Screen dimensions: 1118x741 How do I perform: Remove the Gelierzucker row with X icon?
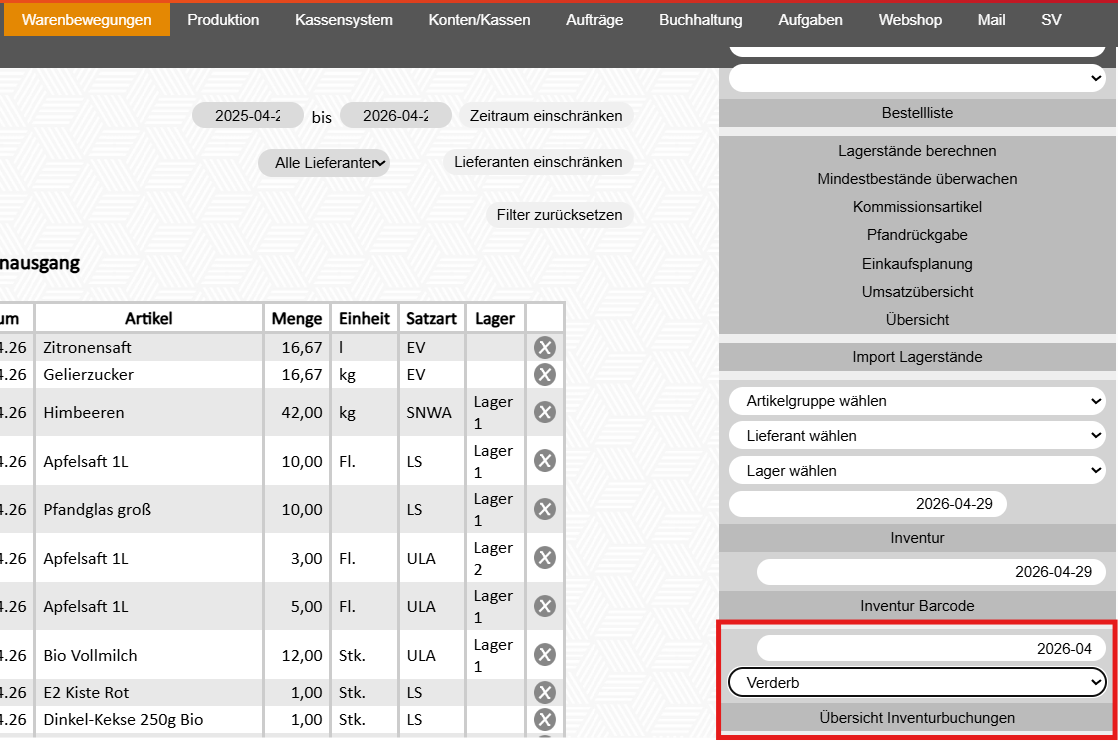coord(544,375)
